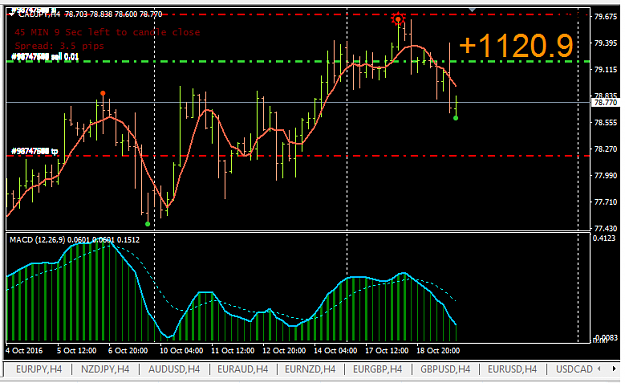Switch to the EURJPY,H4 chart tab
This screenshot has width=625, height=383.
[39, 369]
